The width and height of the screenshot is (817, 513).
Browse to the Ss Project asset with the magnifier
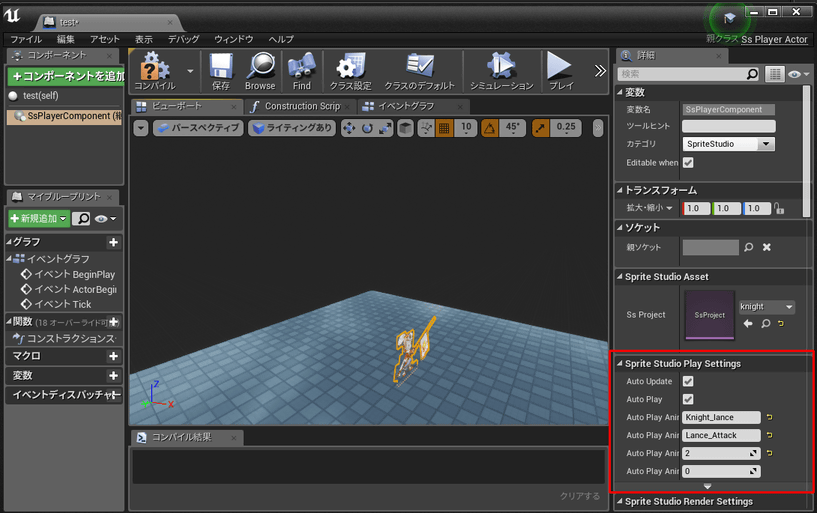[x=765, y=324]
